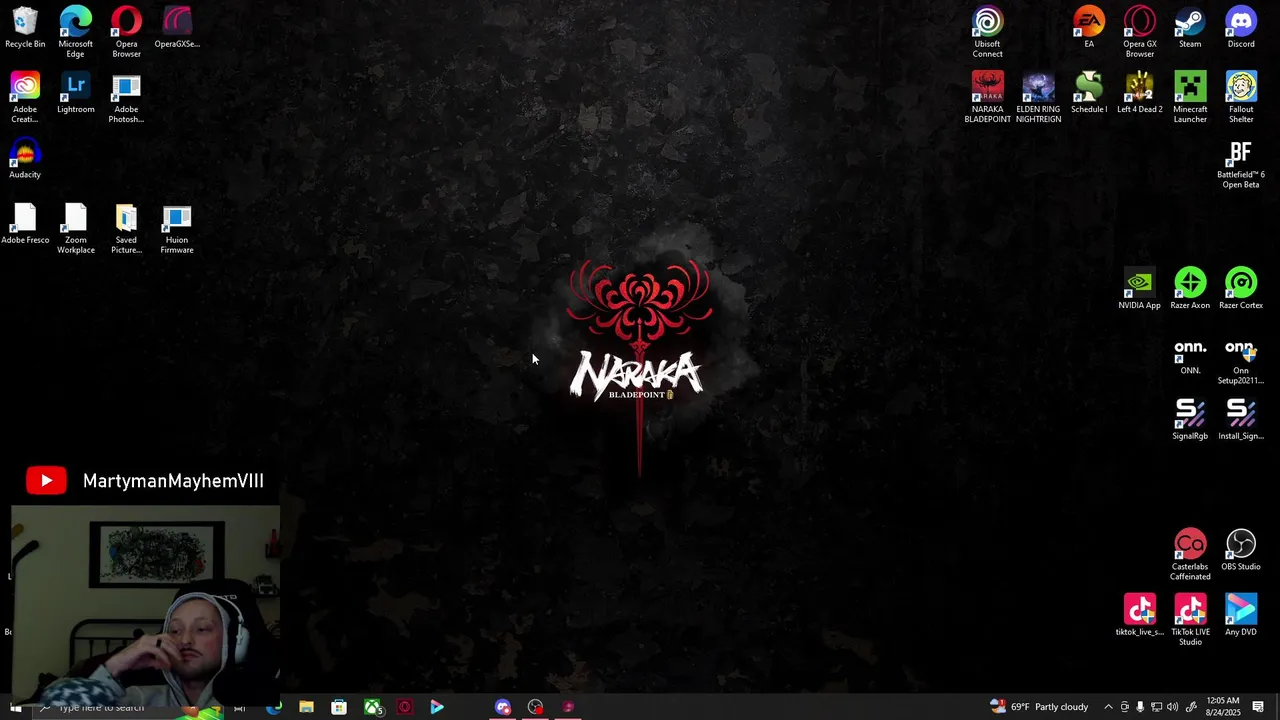Select the Huion Firmware desktop icon
Image resolution: width=1280 pixels, height=720 pixels.
click(177, 228)
